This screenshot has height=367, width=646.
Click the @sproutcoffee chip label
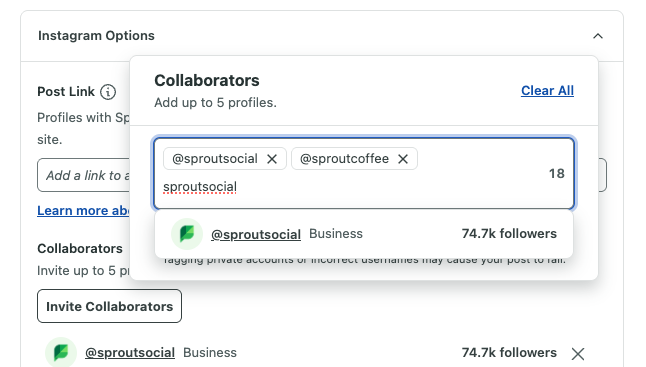pyautogui.click(x=344, y=159)
